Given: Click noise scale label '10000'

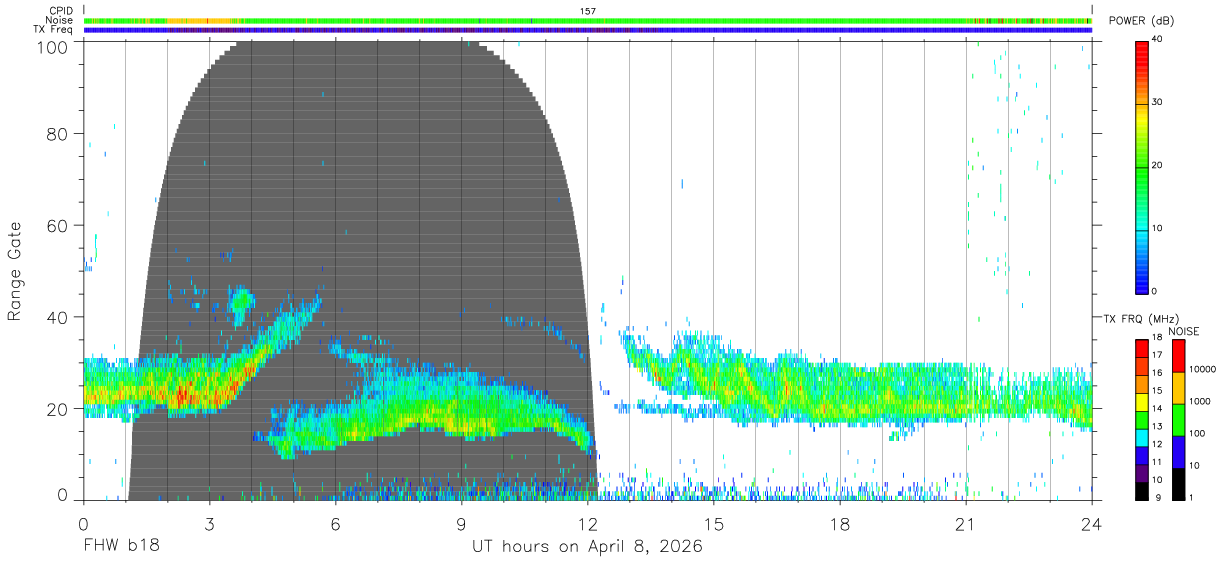Looking at the screenshot, I should (x=1202, y=369).
